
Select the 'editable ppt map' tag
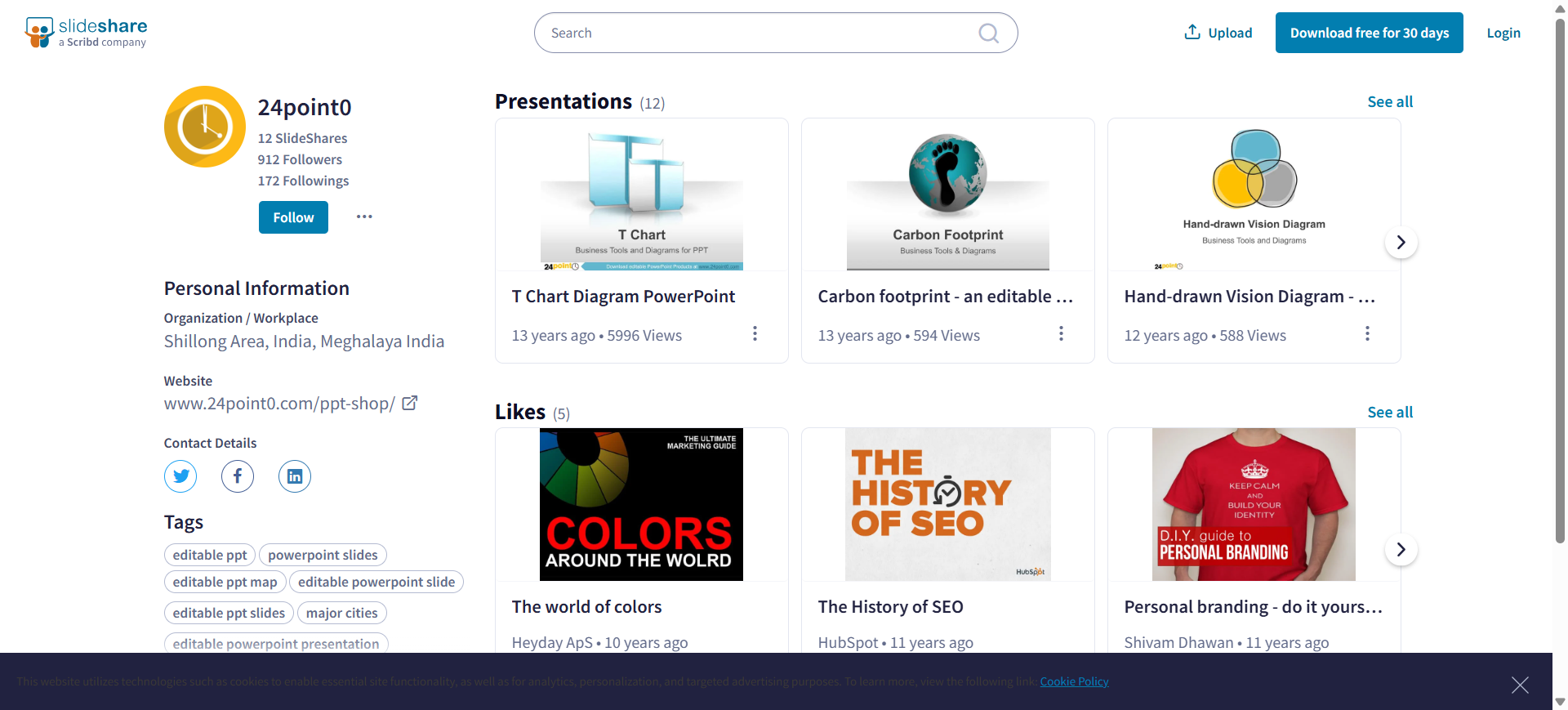click(225, 582)
